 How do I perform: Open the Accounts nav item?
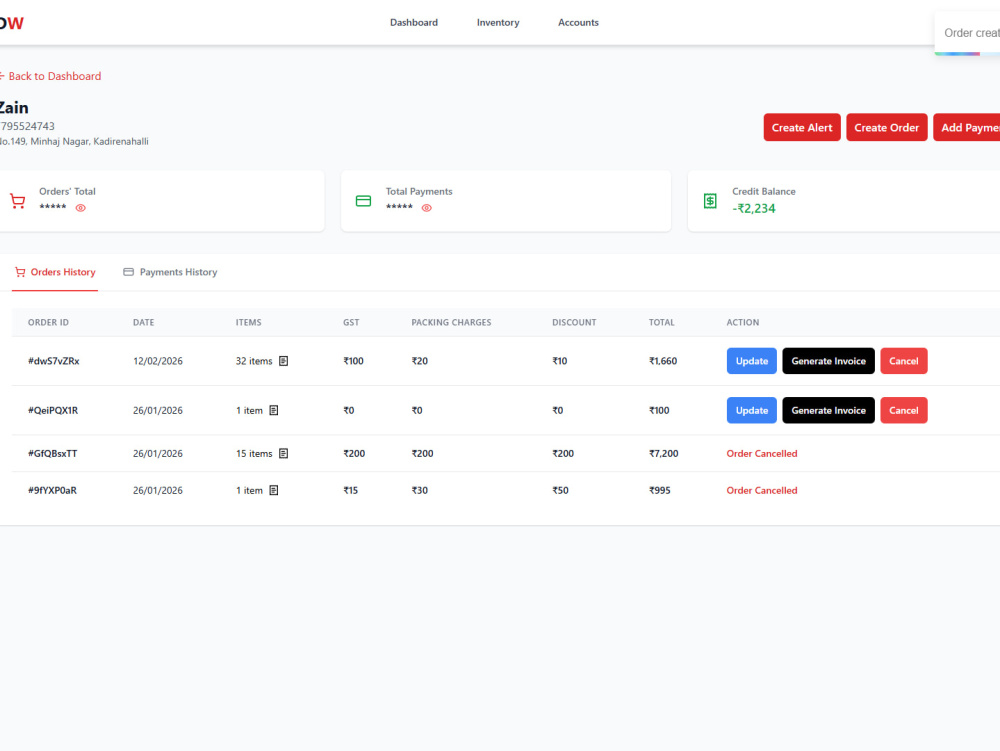tap(578, 22)
